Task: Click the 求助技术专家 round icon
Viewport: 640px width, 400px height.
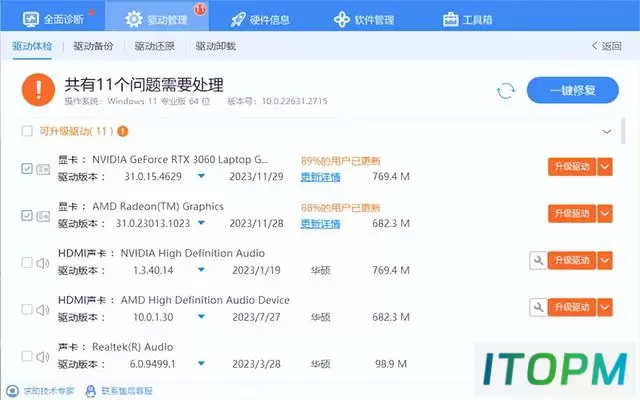Action: tap(13, 391)
